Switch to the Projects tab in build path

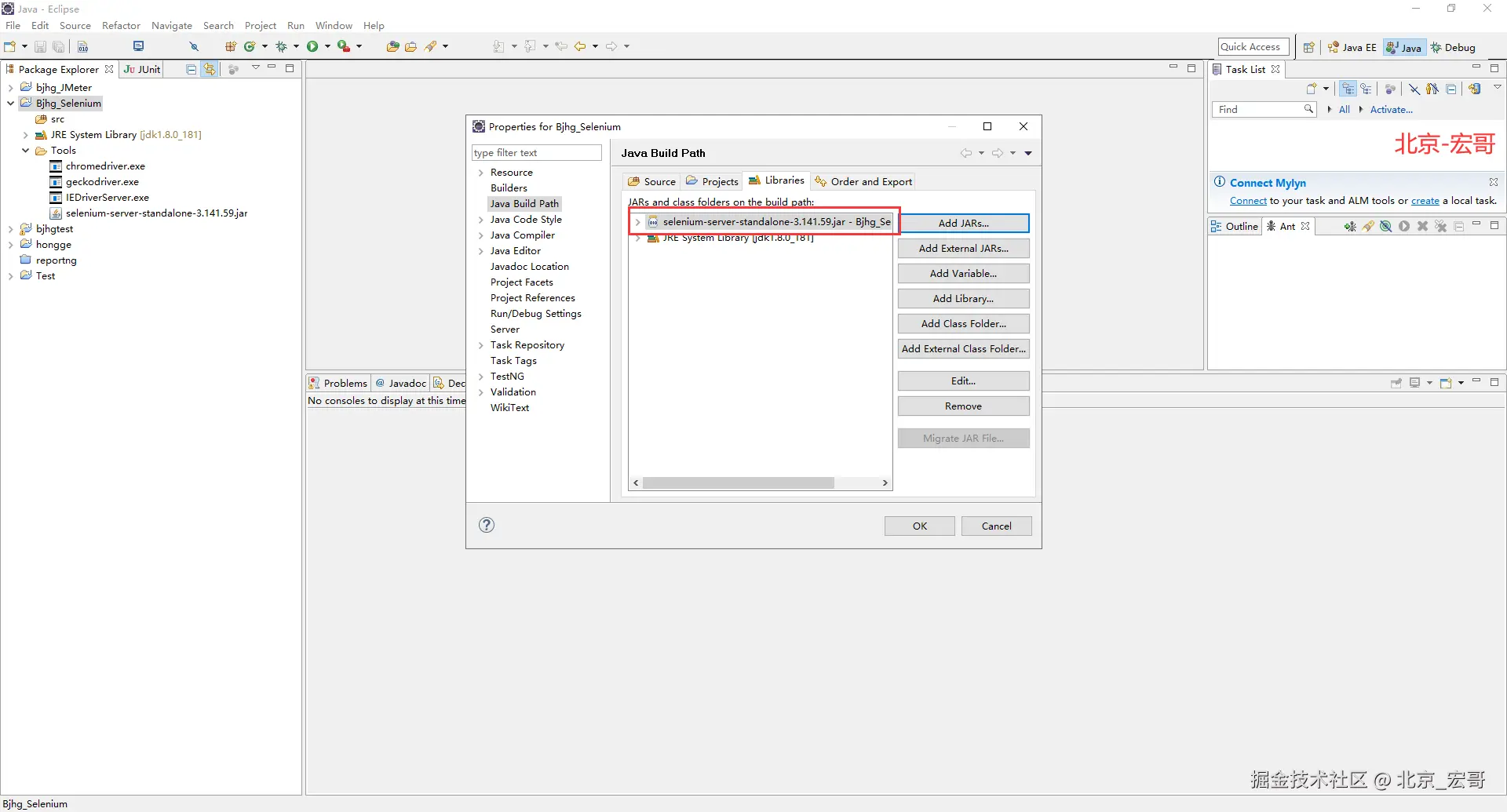713,181
